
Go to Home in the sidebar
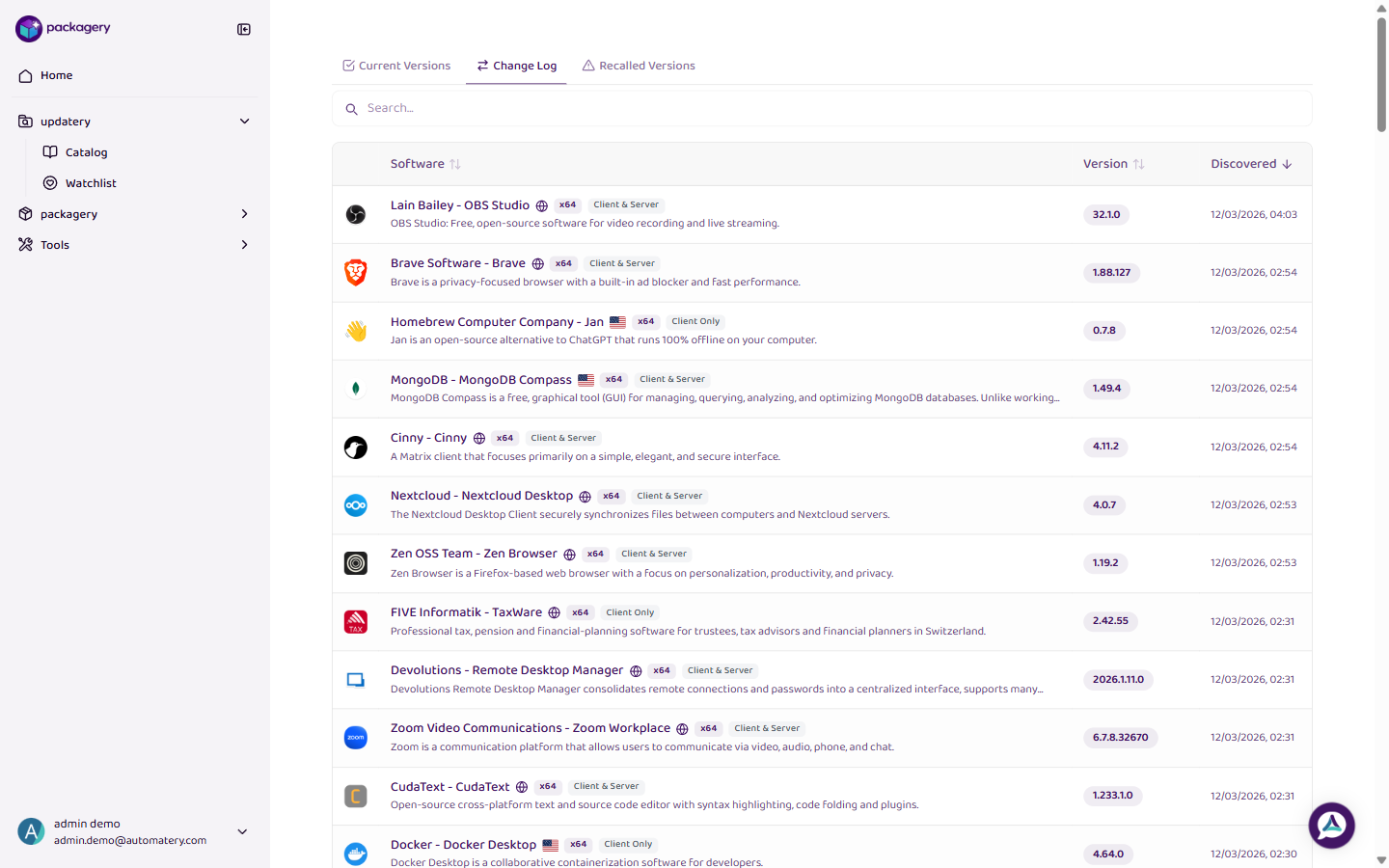pyautogui.click(x=55, y=74)
